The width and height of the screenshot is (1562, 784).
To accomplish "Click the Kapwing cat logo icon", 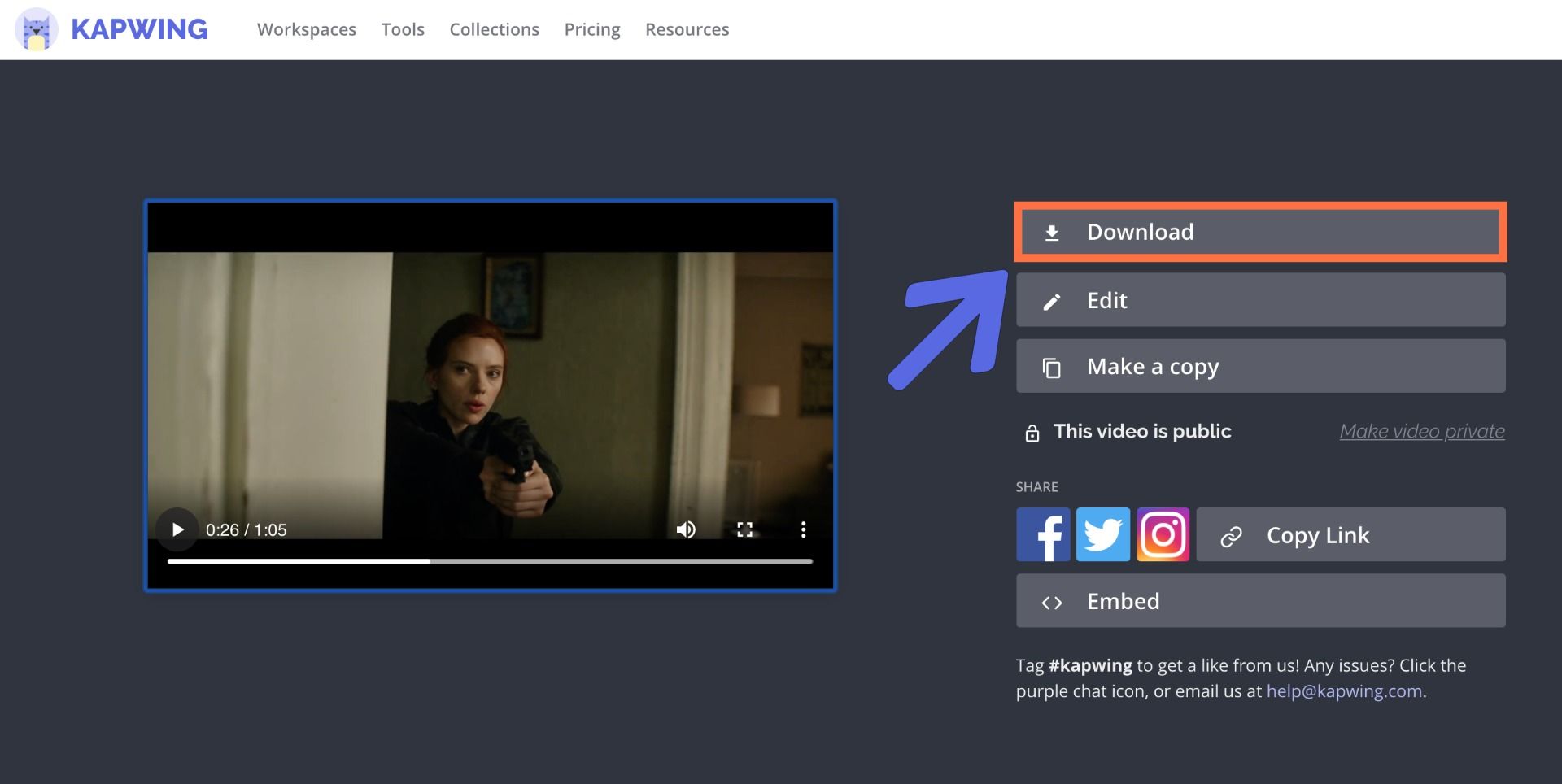I will pyautogui.click(x=37, y=29).
